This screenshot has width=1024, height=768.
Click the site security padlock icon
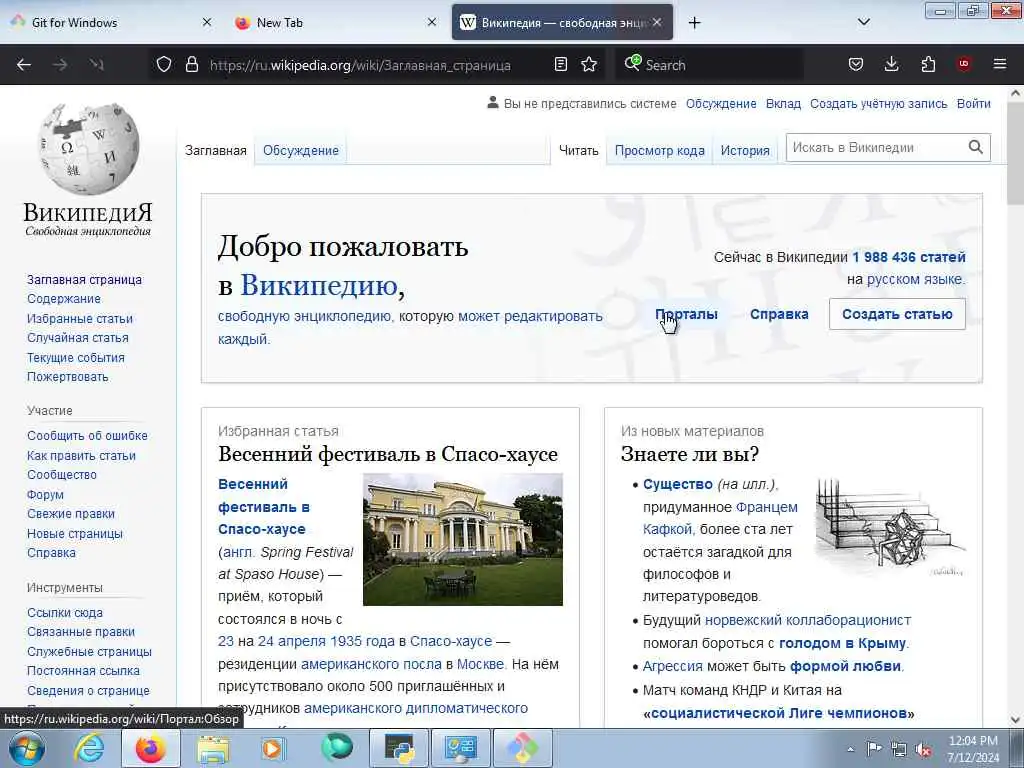click(191, 65)
